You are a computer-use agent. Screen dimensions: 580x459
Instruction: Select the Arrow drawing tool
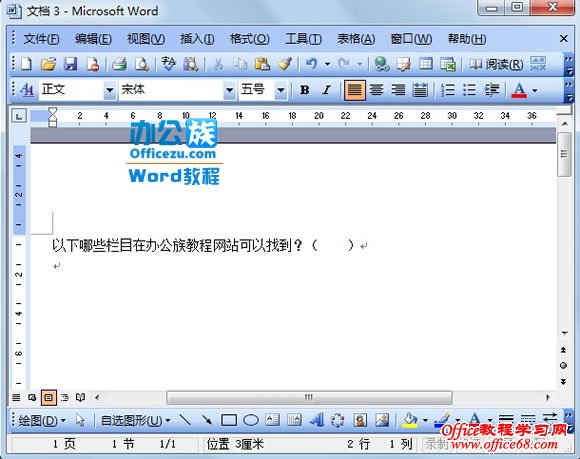(x=207, y=420)
